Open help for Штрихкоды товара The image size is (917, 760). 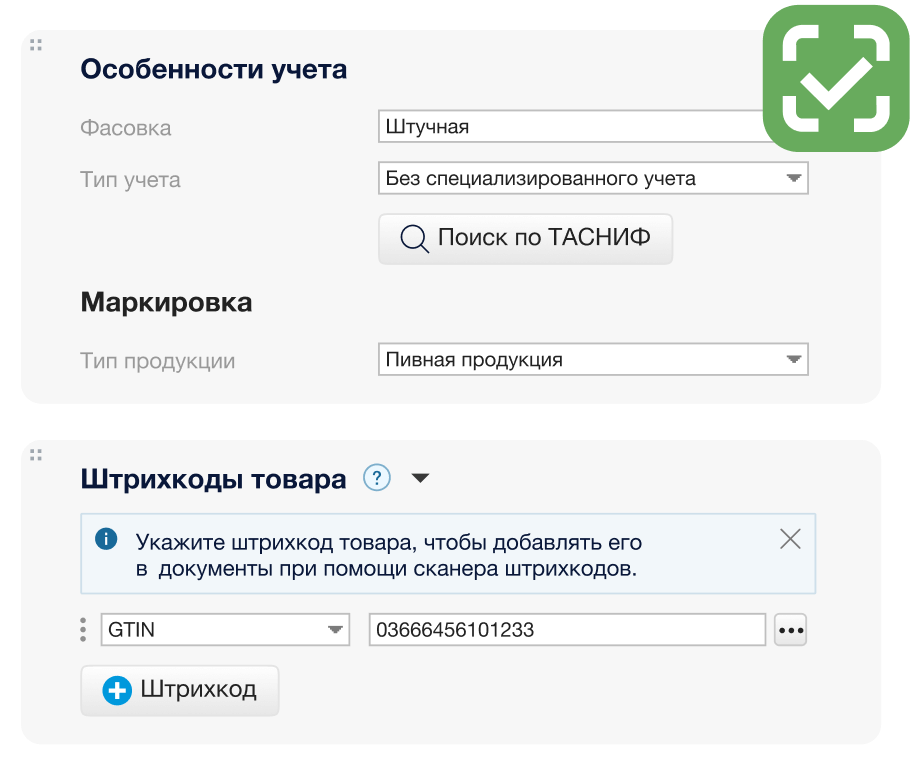(x=377, y=478)
